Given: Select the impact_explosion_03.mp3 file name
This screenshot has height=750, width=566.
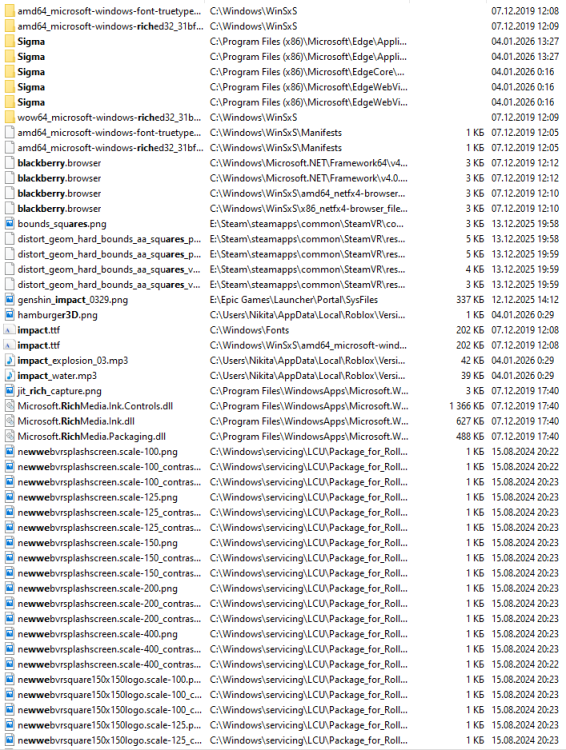Looking at the screenshot, I should [x=73, y=361].
